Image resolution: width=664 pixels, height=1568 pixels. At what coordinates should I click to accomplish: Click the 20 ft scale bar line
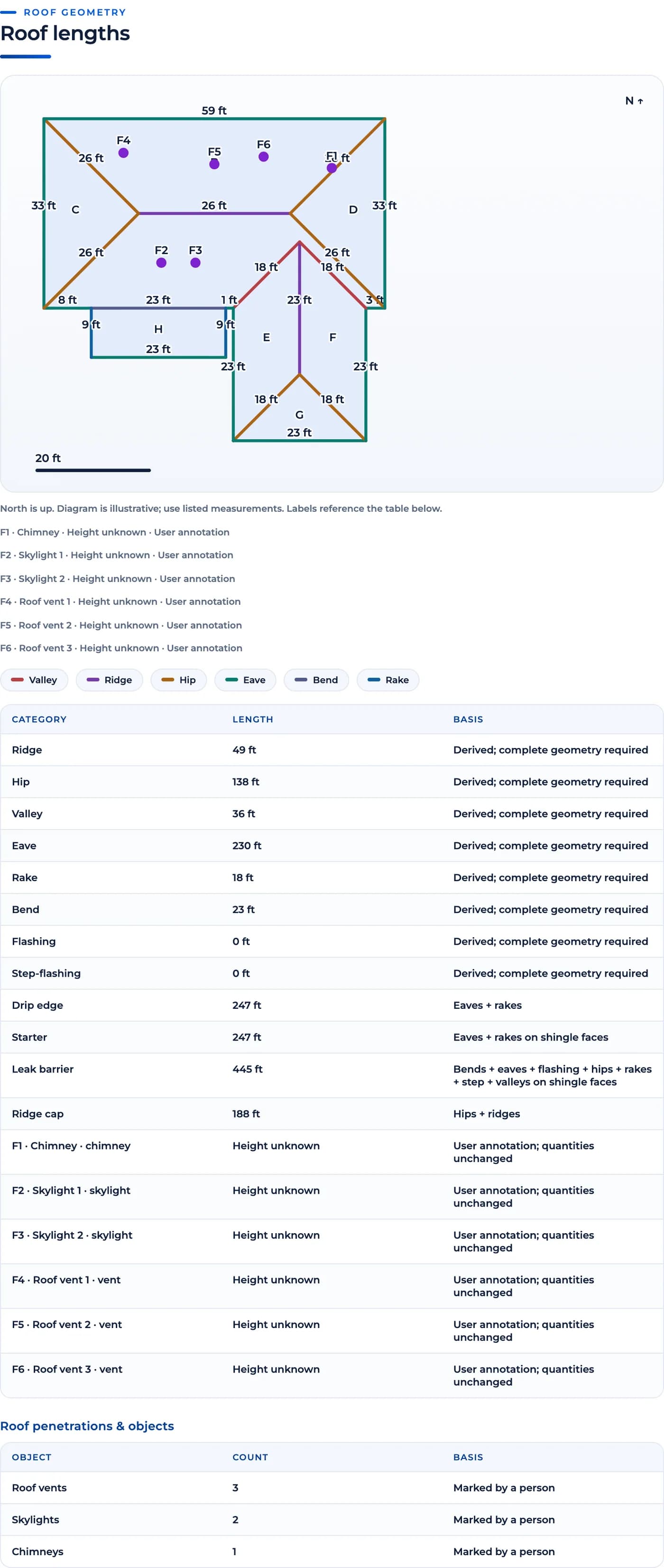[93, 470]
